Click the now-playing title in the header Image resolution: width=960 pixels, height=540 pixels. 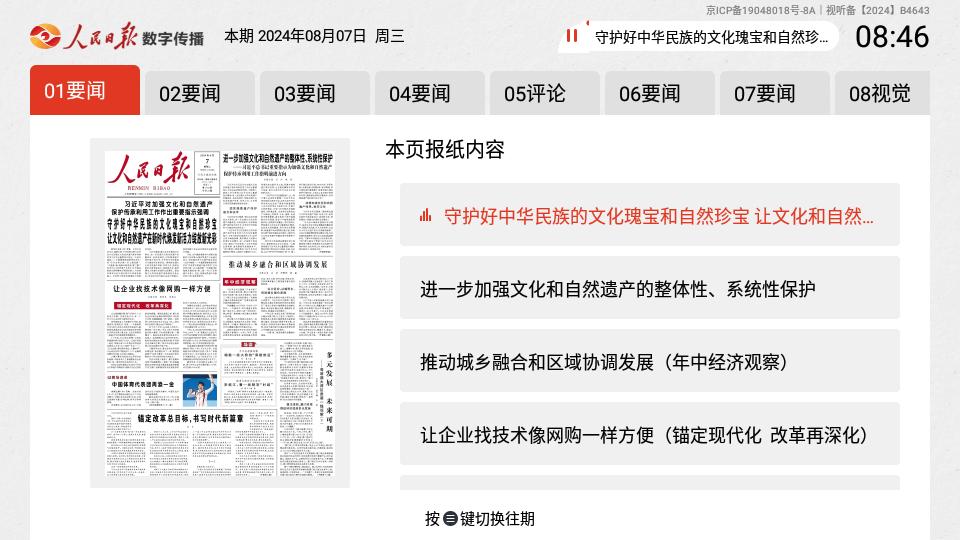(x=711, y=38)
